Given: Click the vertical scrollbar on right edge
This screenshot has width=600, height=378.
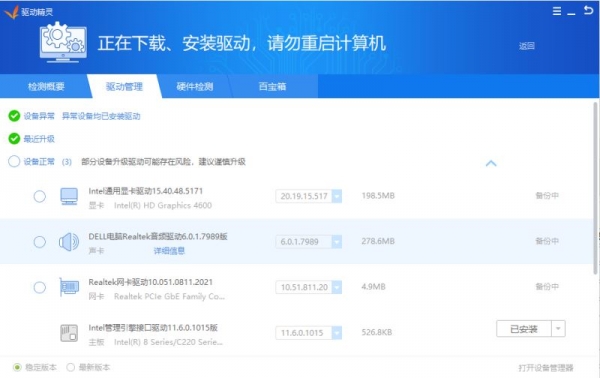Looking at the screenshot, I should click(595, 188).
